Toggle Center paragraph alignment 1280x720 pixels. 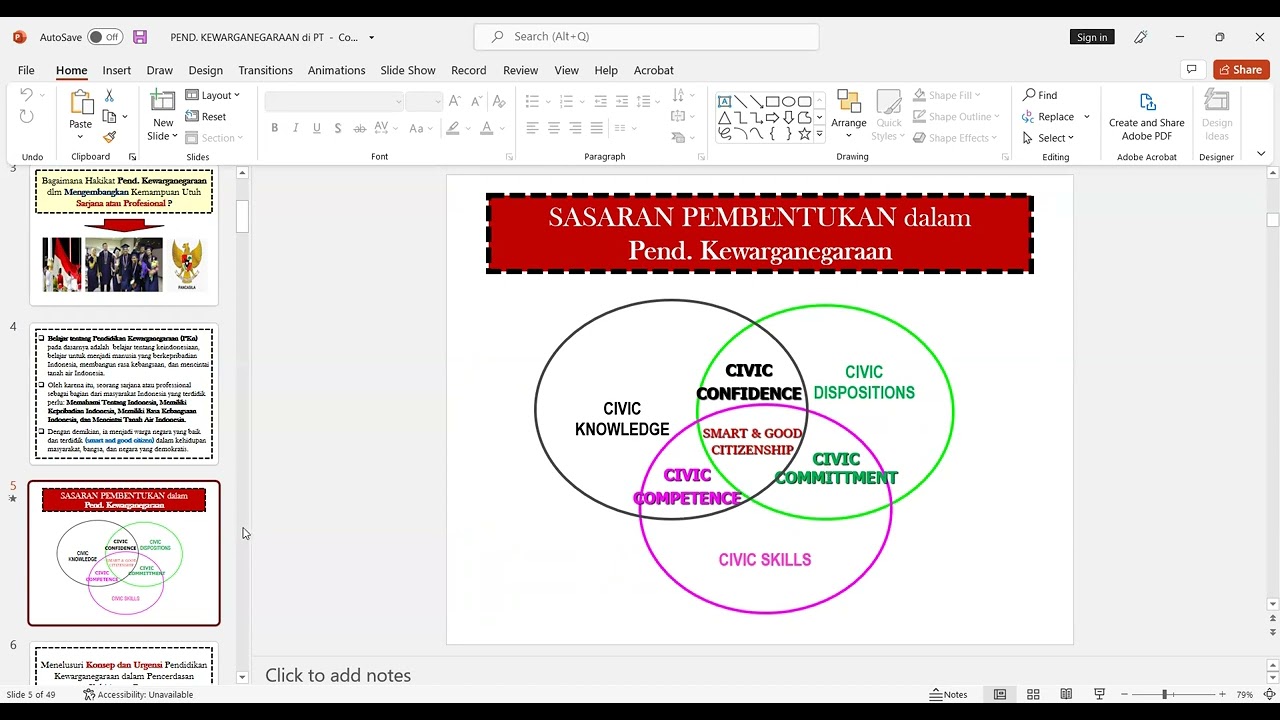554,128
